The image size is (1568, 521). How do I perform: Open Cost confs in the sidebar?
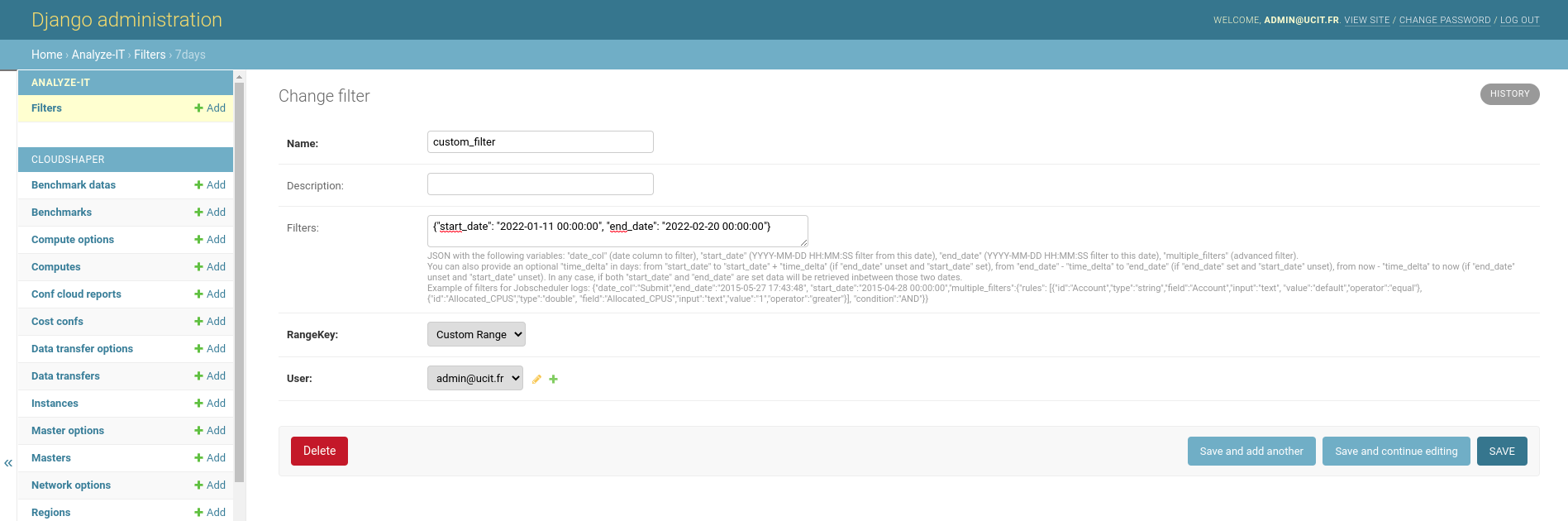tap(57, 322)
